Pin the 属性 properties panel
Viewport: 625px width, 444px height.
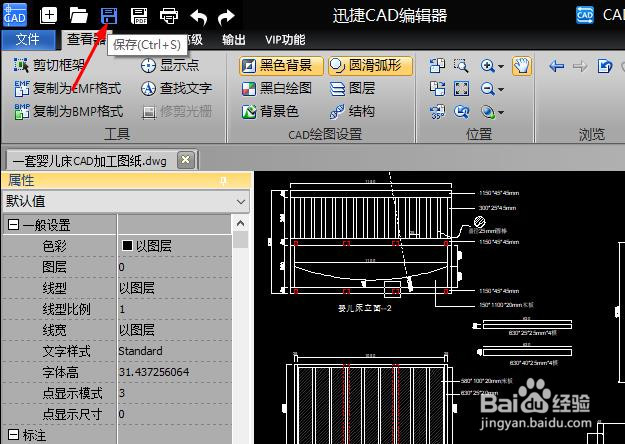point(224,181)
